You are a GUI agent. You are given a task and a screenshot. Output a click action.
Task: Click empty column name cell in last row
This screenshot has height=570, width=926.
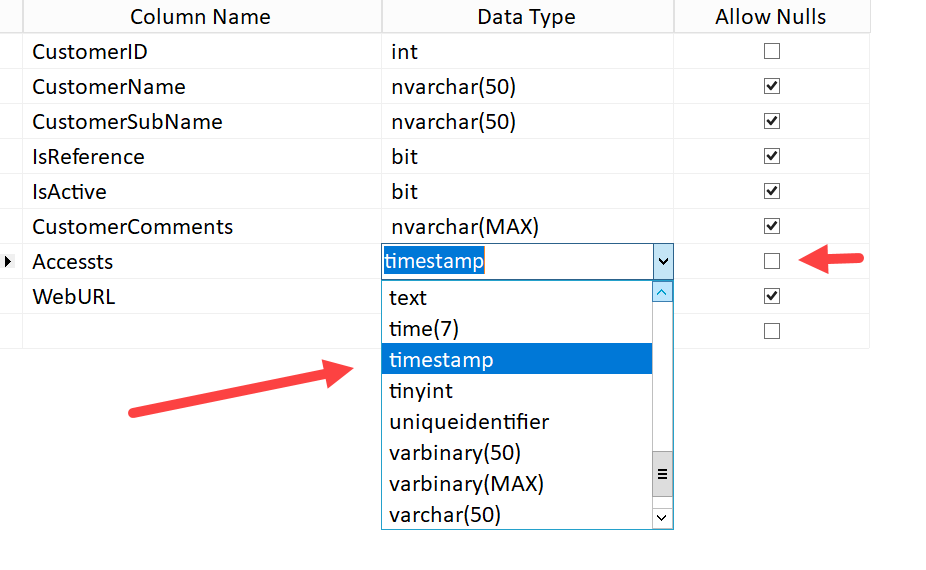(x=202, y=331)
